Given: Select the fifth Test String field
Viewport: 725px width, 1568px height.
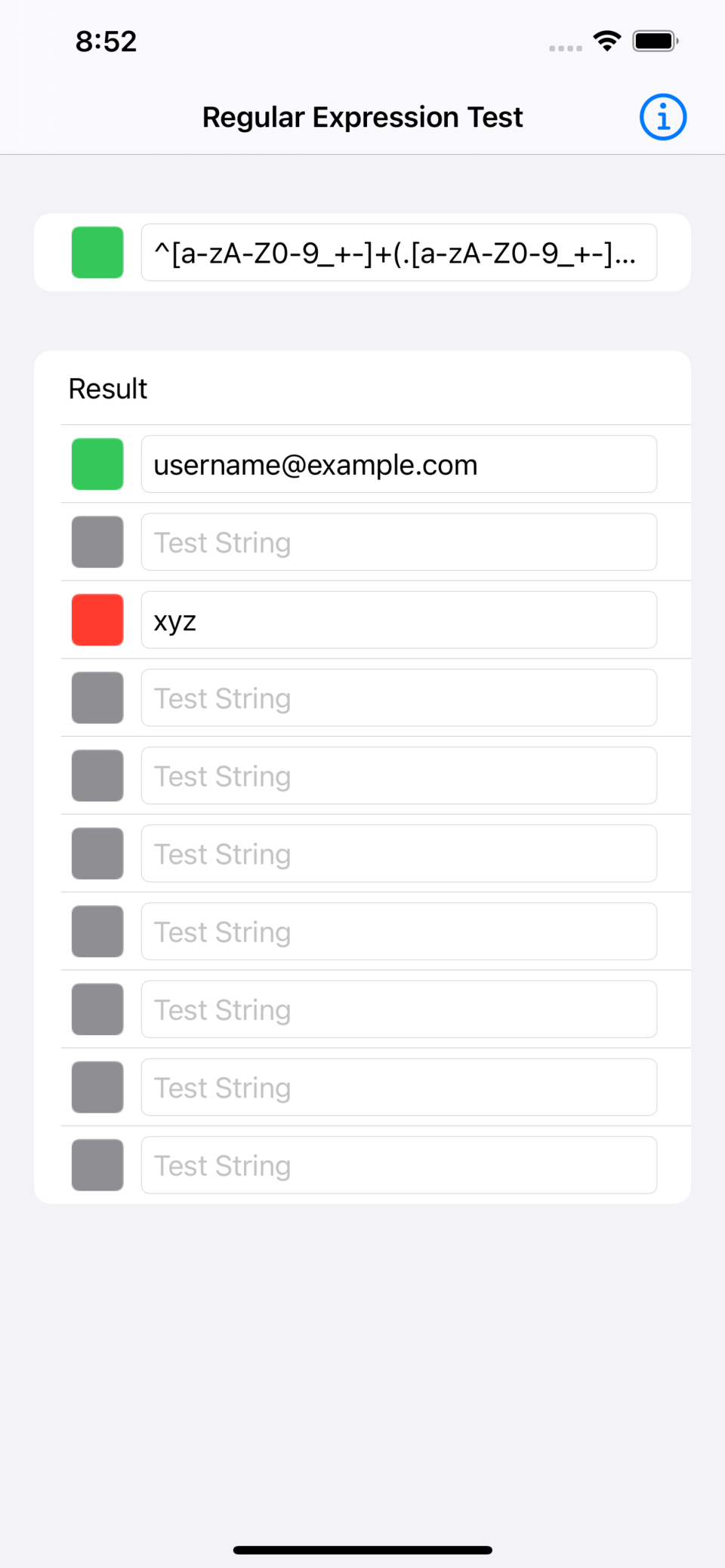Looking at the screenshot, I should 398,775.
